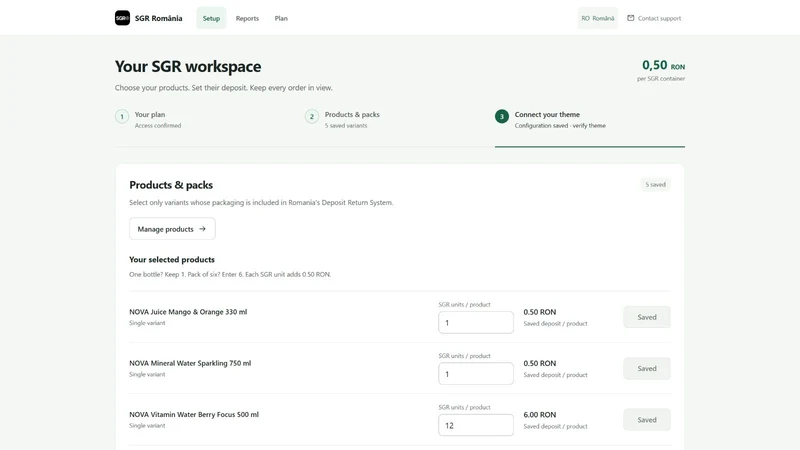Open the RO Română language selector
The image size is (800, 450).
click(x=597, y=18)
